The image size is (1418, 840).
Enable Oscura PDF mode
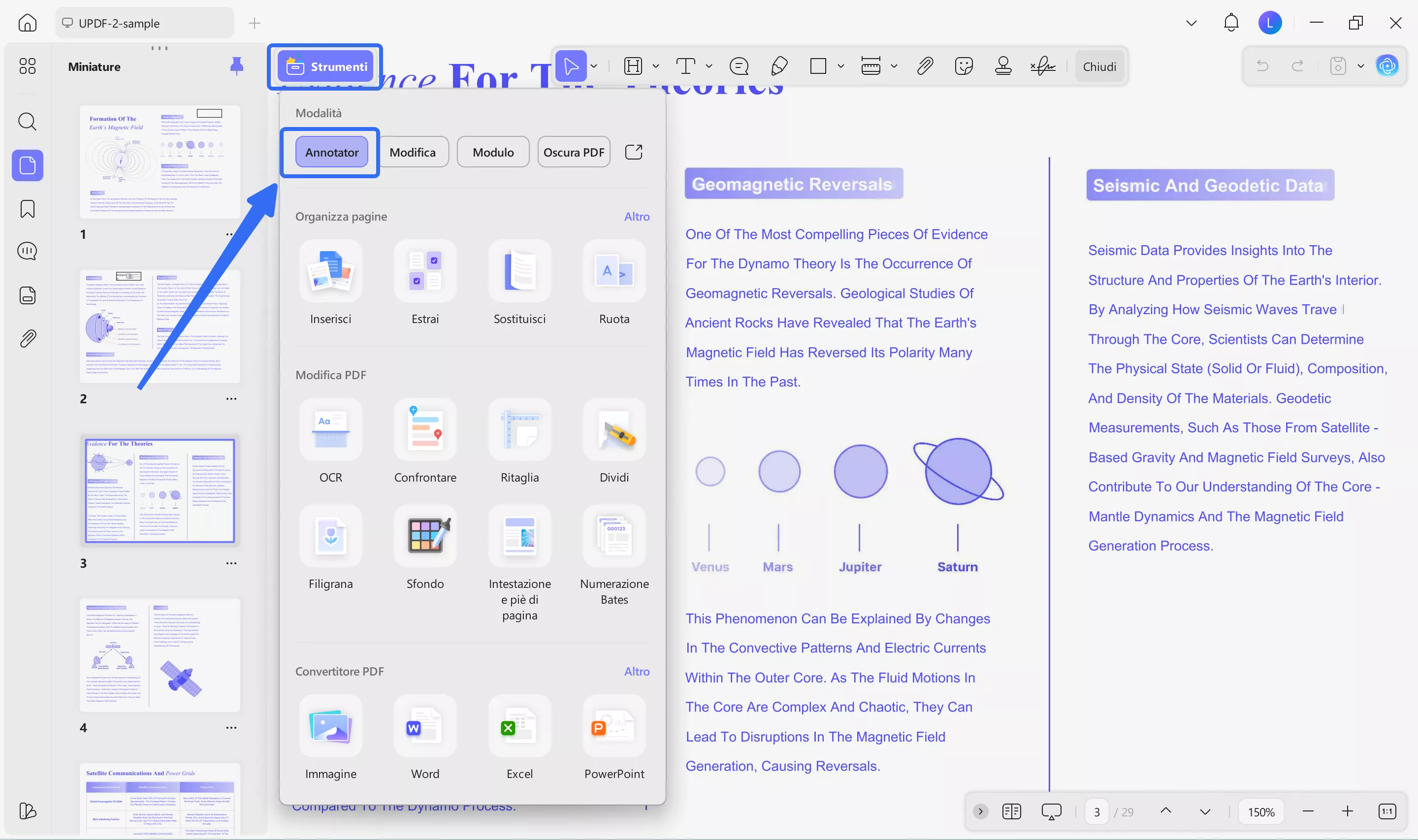pyautogui.click(x=573, y=152)
